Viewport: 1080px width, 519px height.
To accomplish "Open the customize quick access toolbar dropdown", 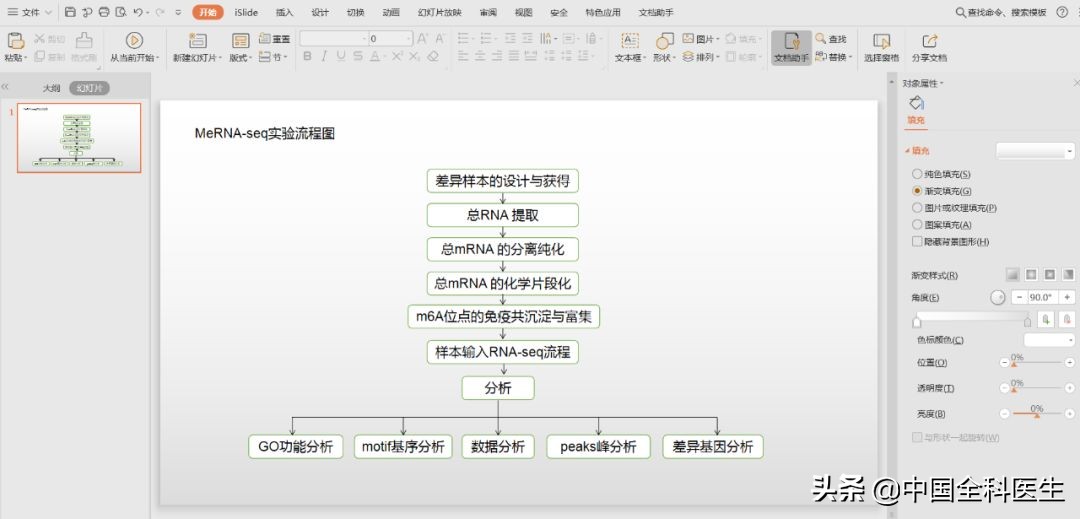I will tap(178, 12).
